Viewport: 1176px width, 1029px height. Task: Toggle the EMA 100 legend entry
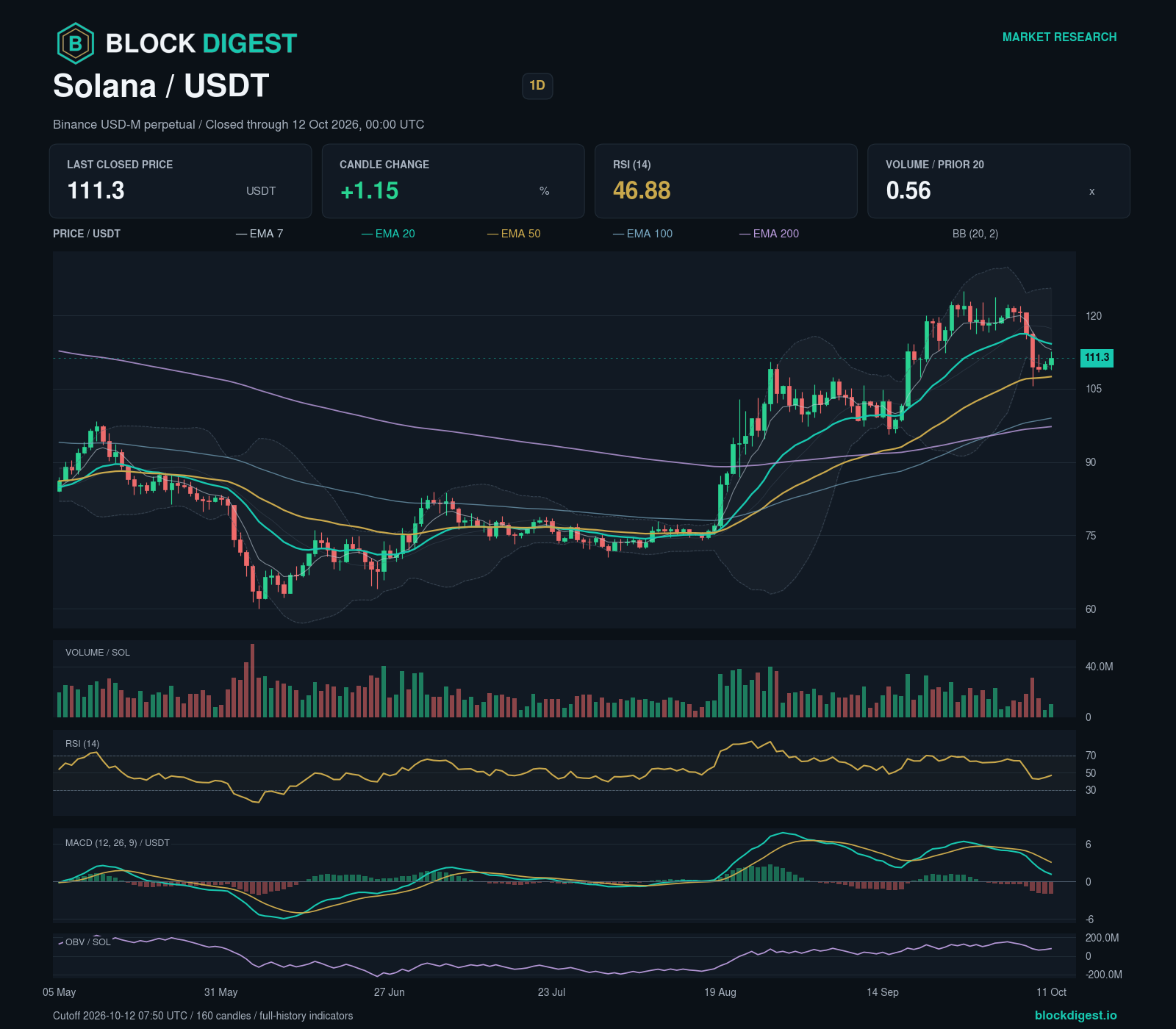point(642,234)
